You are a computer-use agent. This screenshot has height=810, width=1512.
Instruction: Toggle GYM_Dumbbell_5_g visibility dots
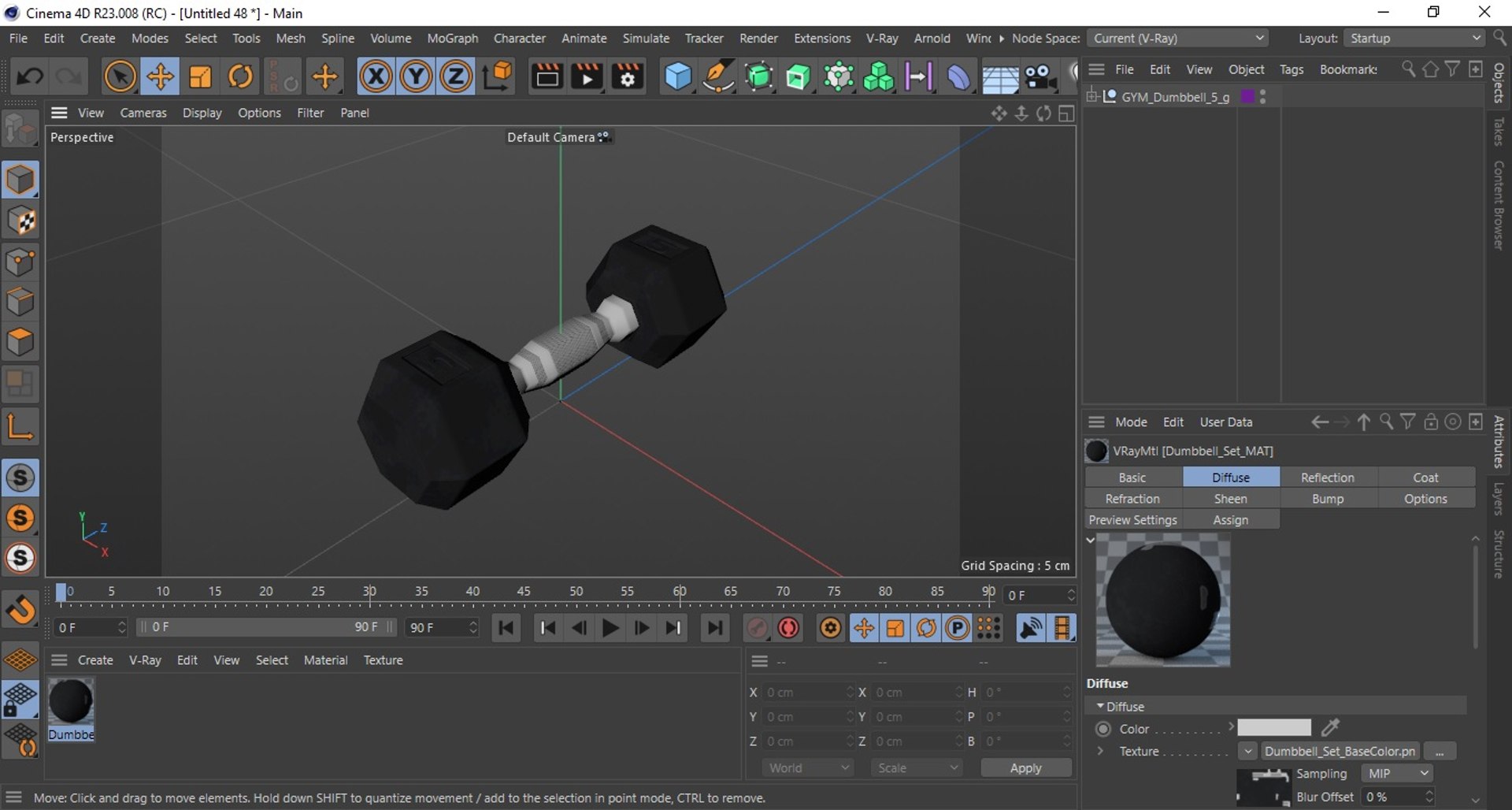coord(1262,97)
